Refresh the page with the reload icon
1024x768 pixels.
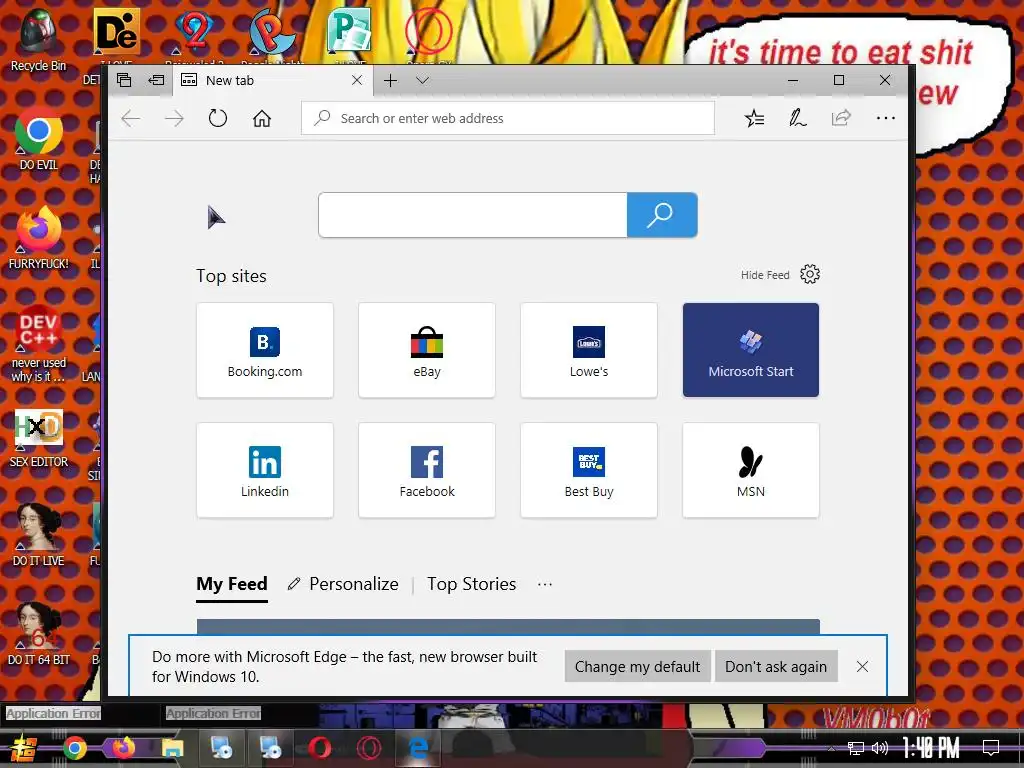point(217,118)
